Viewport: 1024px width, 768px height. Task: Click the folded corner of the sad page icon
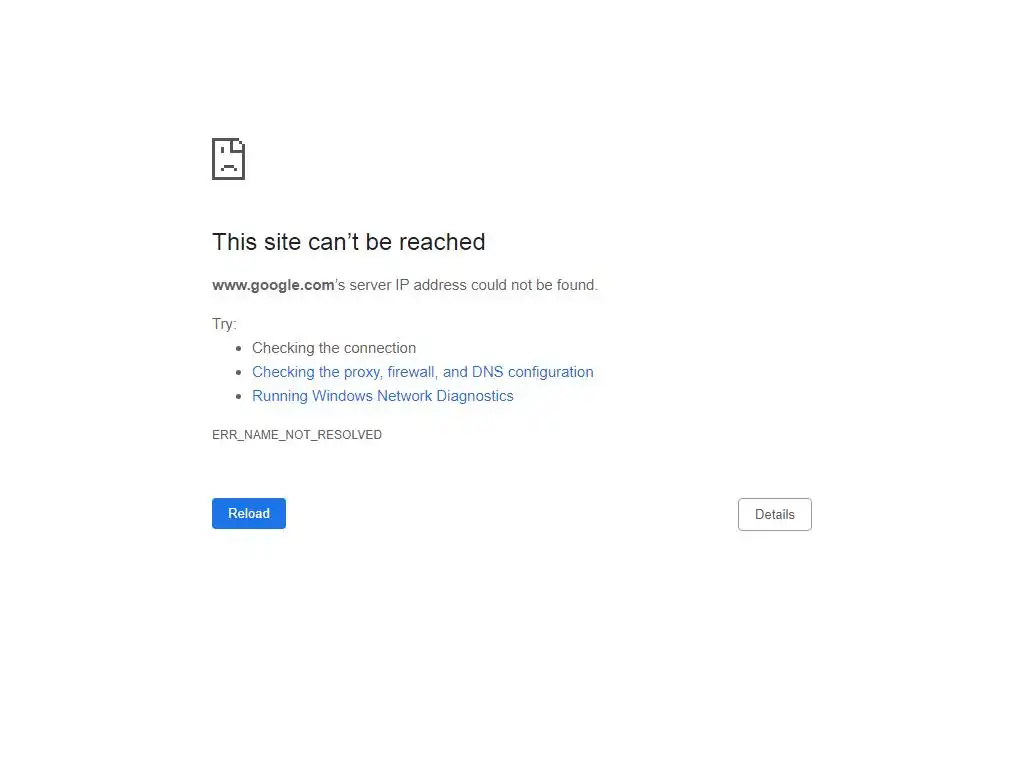click(238, 145)
